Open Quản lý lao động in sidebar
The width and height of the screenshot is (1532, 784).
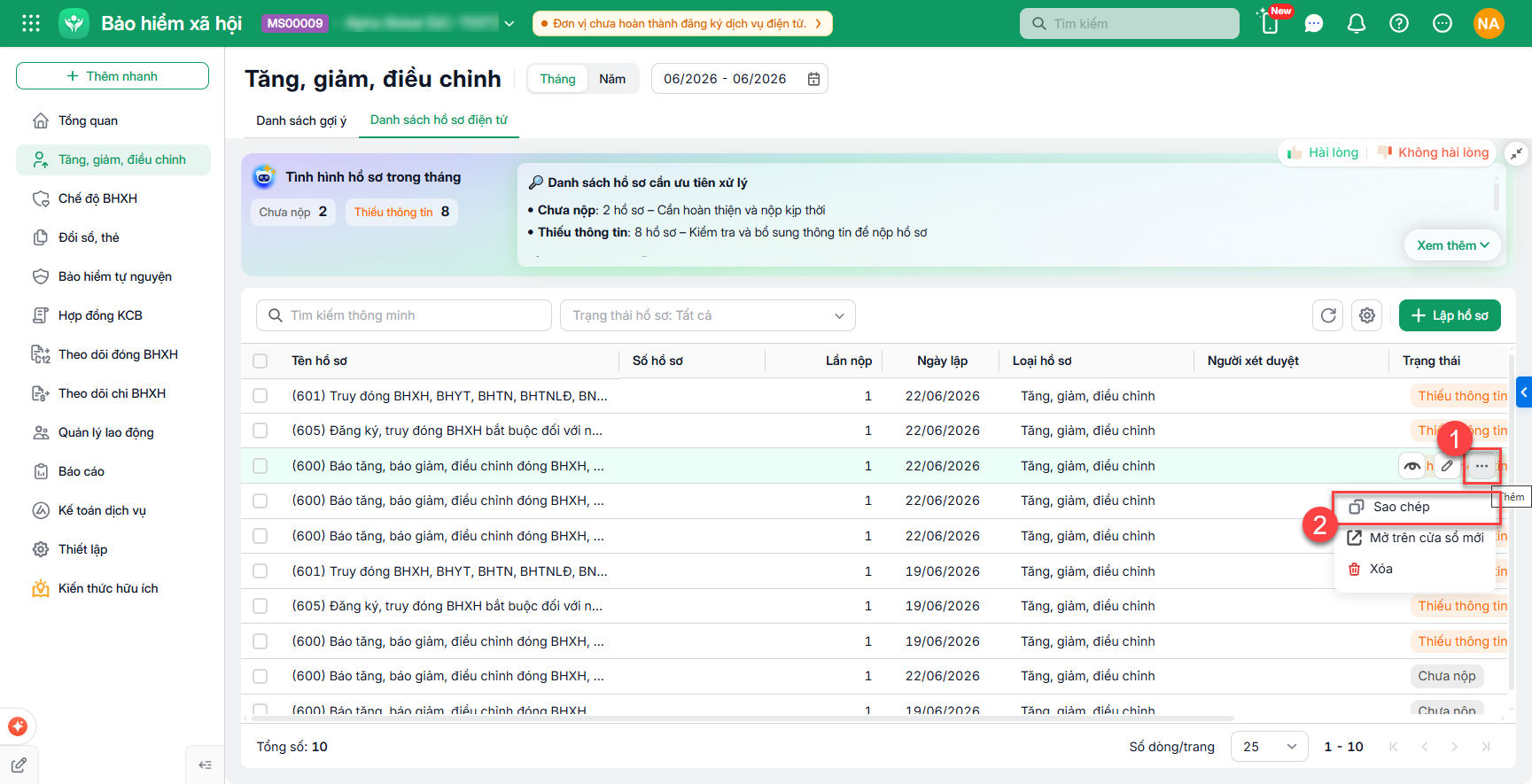113,432
